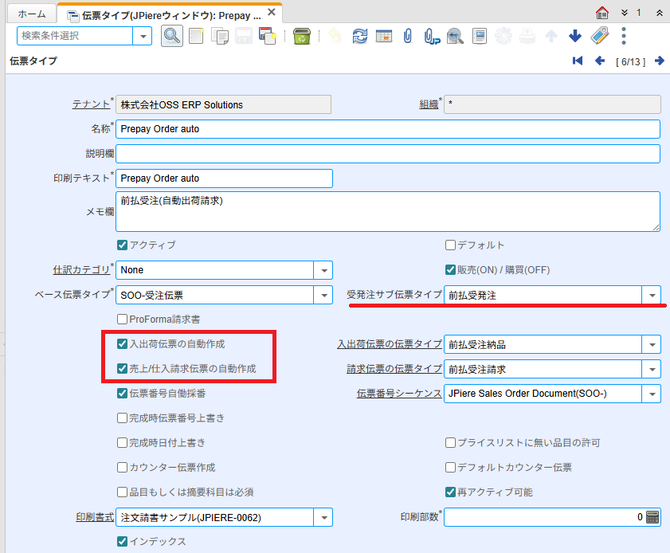The image size is (670, 553).
Task: Enable カウンター伝票作成 checkbox
Action: [x=122, y=467]
